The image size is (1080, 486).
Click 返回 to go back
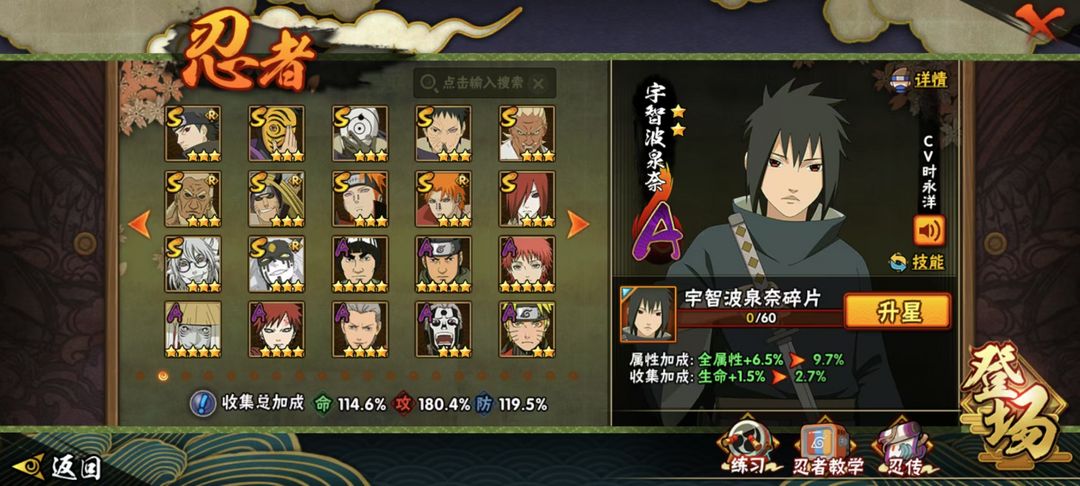pos(58,468)
